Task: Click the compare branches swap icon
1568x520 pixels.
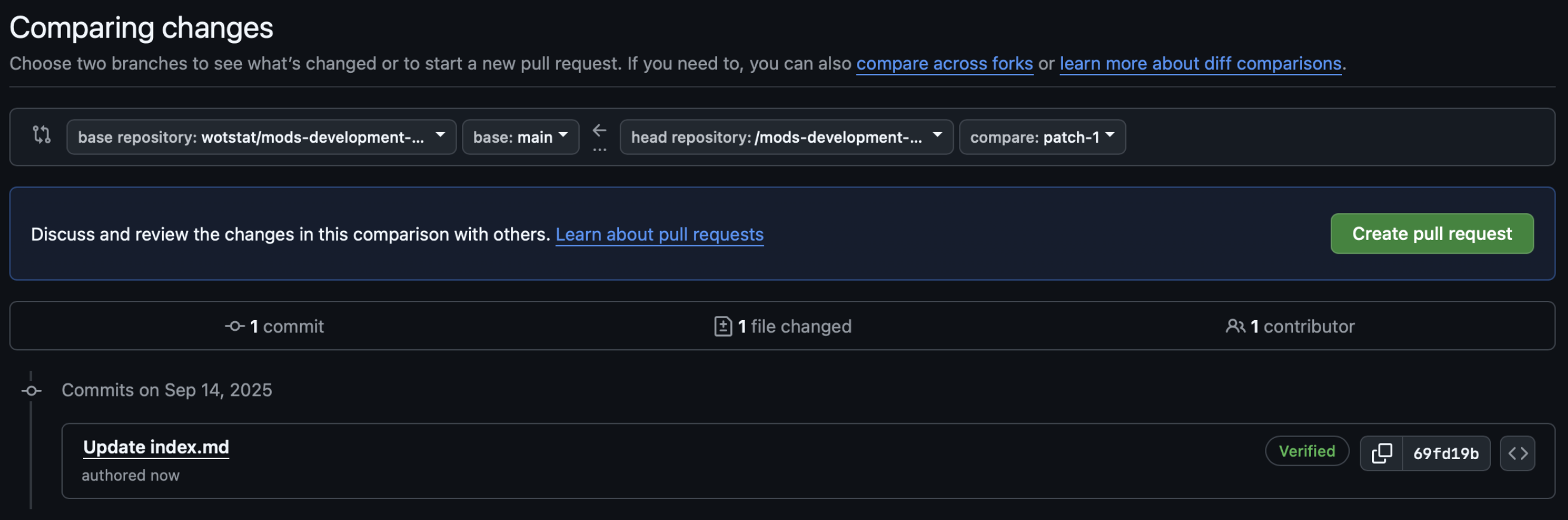Action: 41,134
